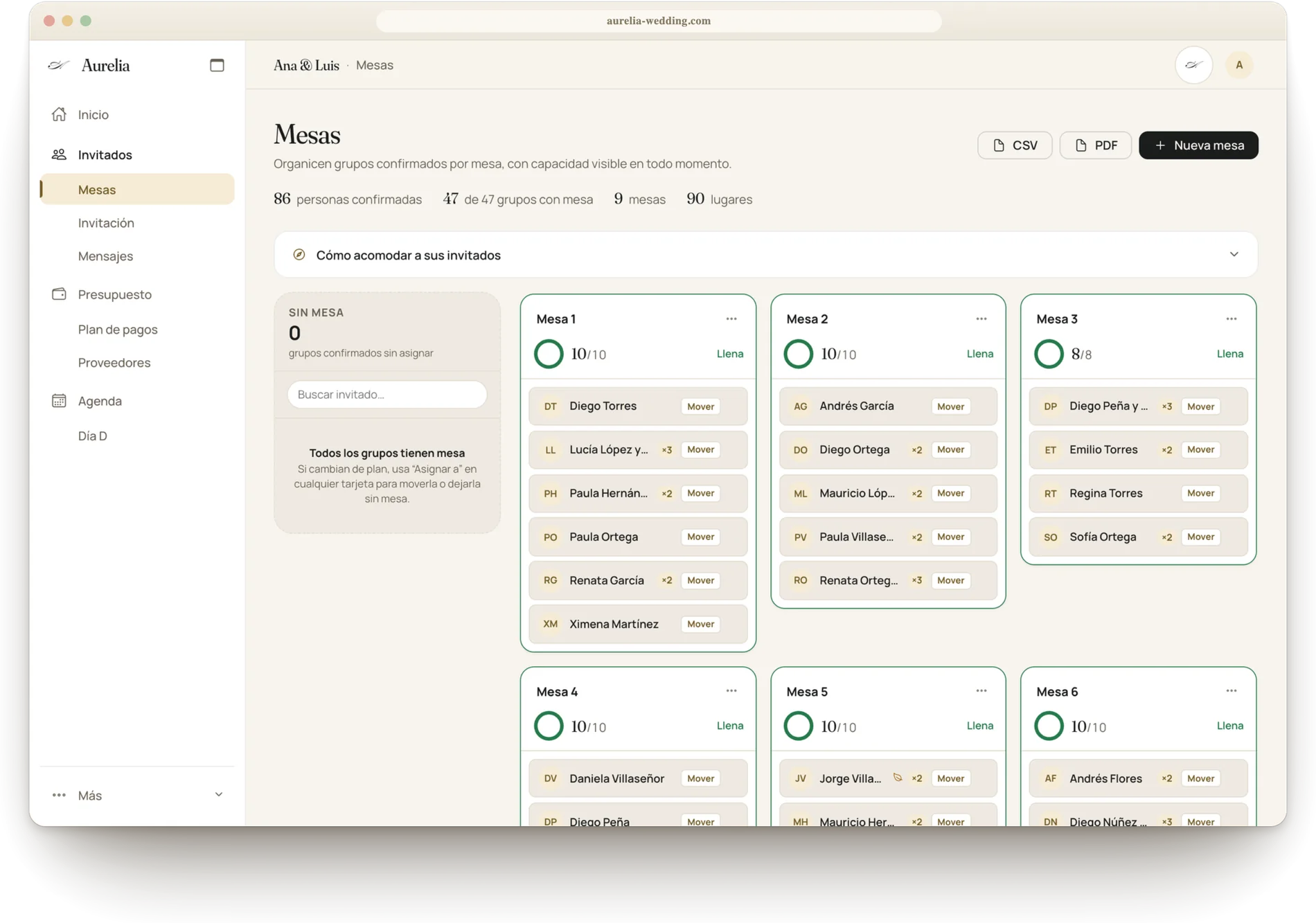Open options menu for Mesa 6

coord(1231,691)
